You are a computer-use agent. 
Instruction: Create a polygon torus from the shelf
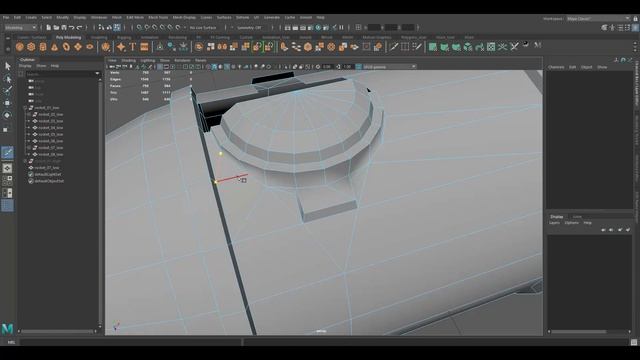66,47
